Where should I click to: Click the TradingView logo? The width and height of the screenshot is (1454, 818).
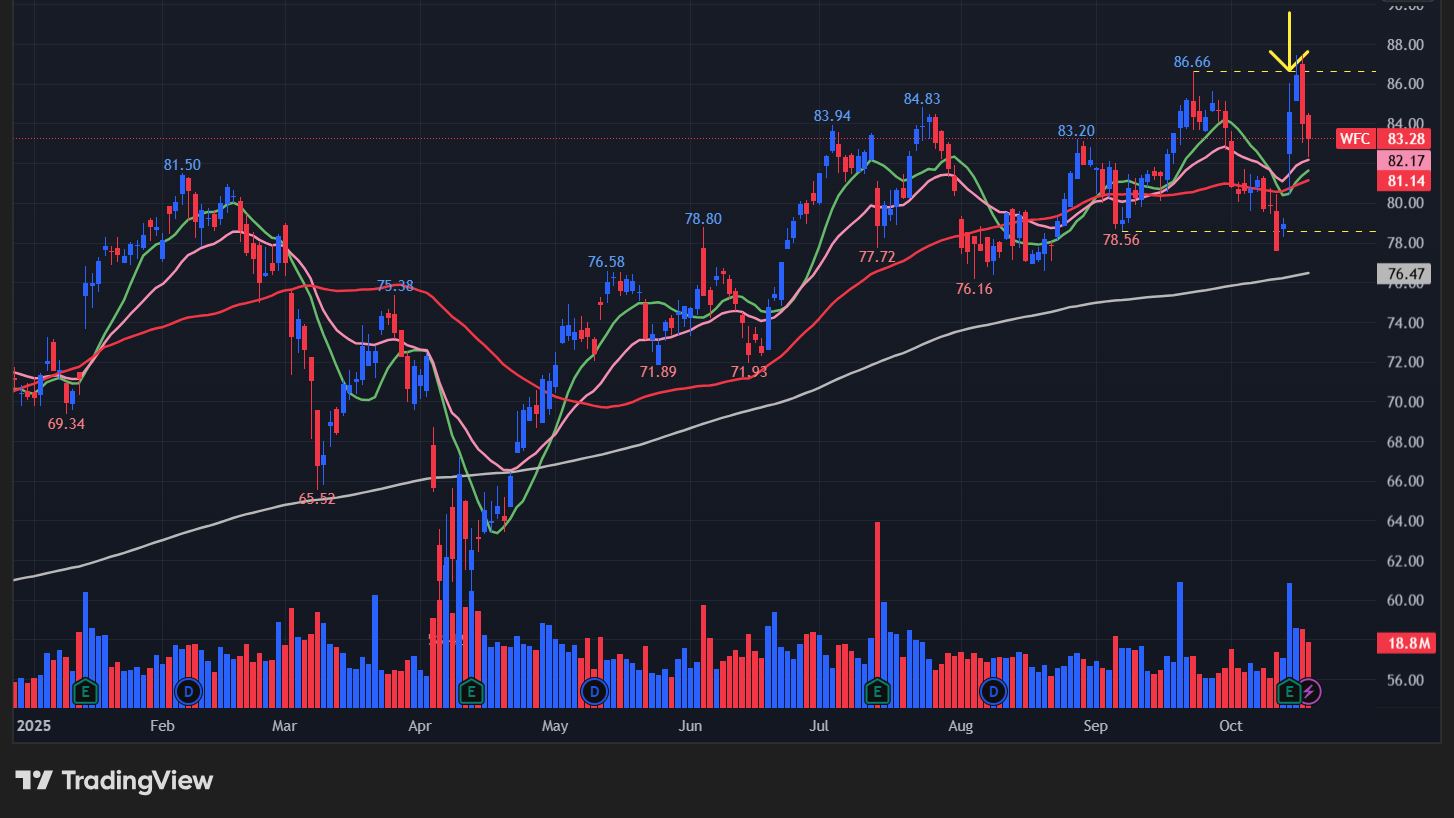114,781
